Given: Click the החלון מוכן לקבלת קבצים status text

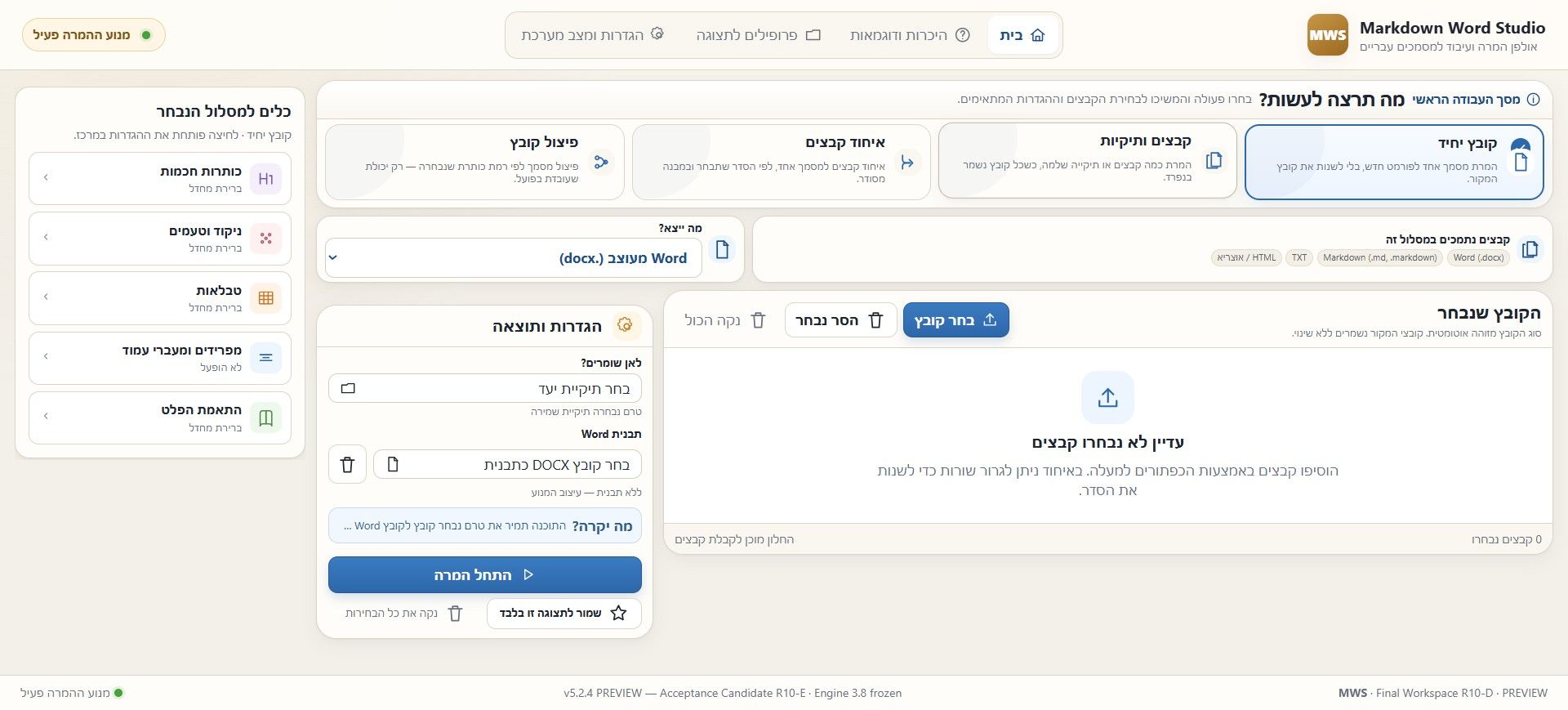Looking at the screenshot, I should (734, 539).
